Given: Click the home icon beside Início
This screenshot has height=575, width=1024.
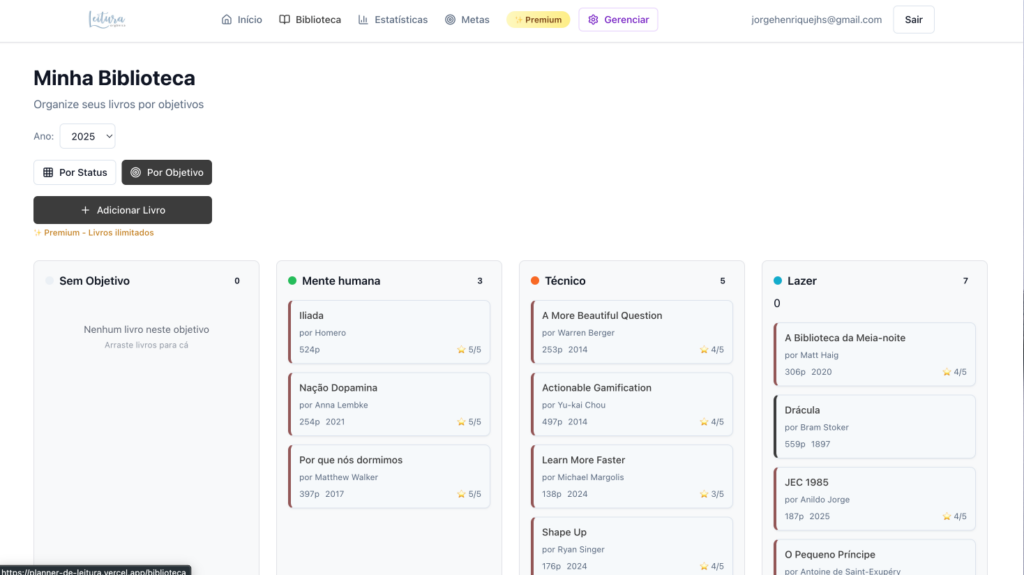Looking at the screenshot, I should point(227,20).
